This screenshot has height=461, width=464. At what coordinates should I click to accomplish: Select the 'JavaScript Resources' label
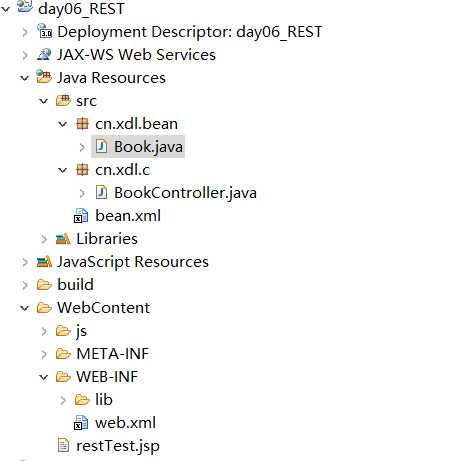133,262
